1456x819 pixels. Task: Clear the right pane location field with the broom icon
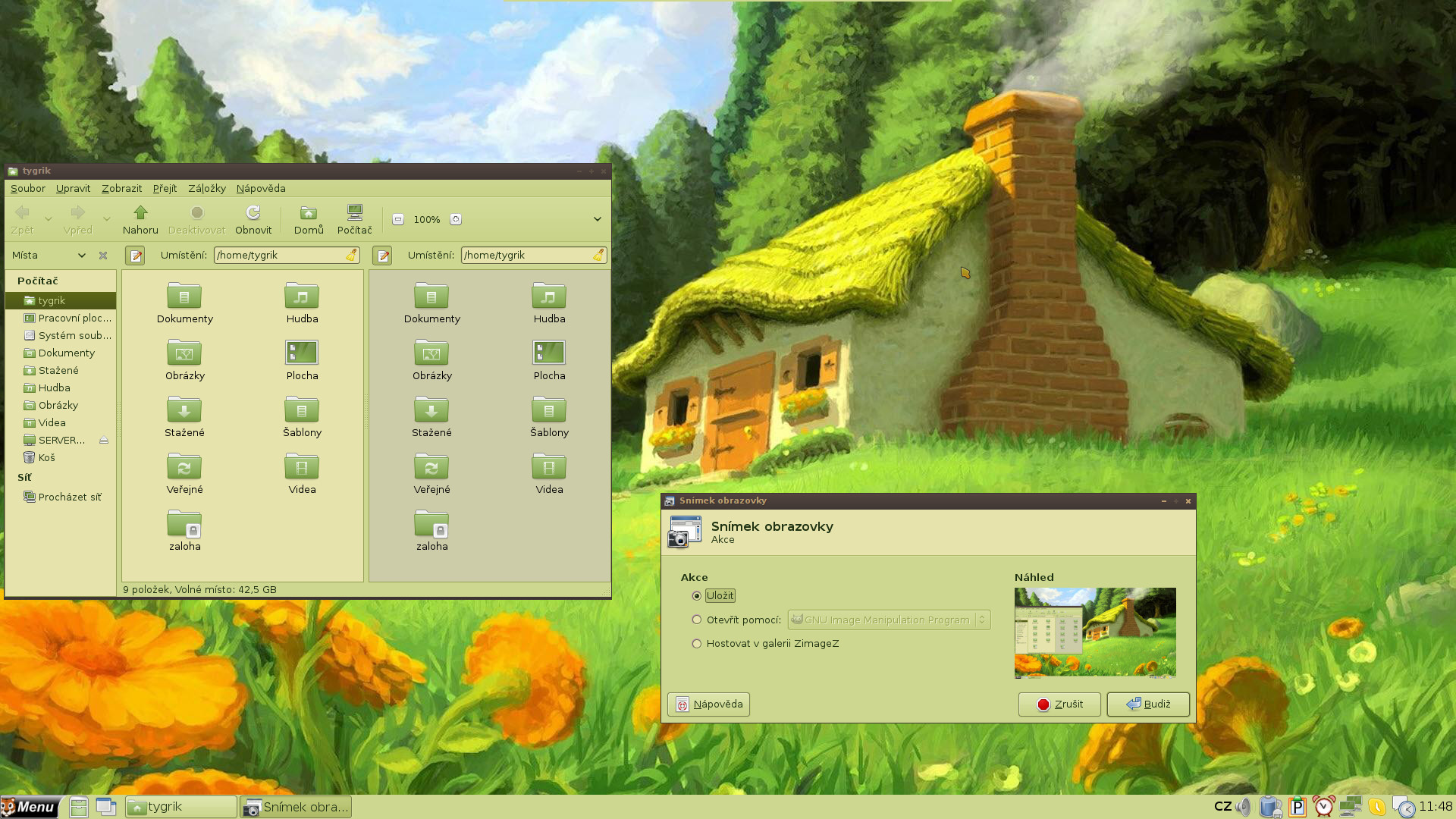tap(598, 255)
